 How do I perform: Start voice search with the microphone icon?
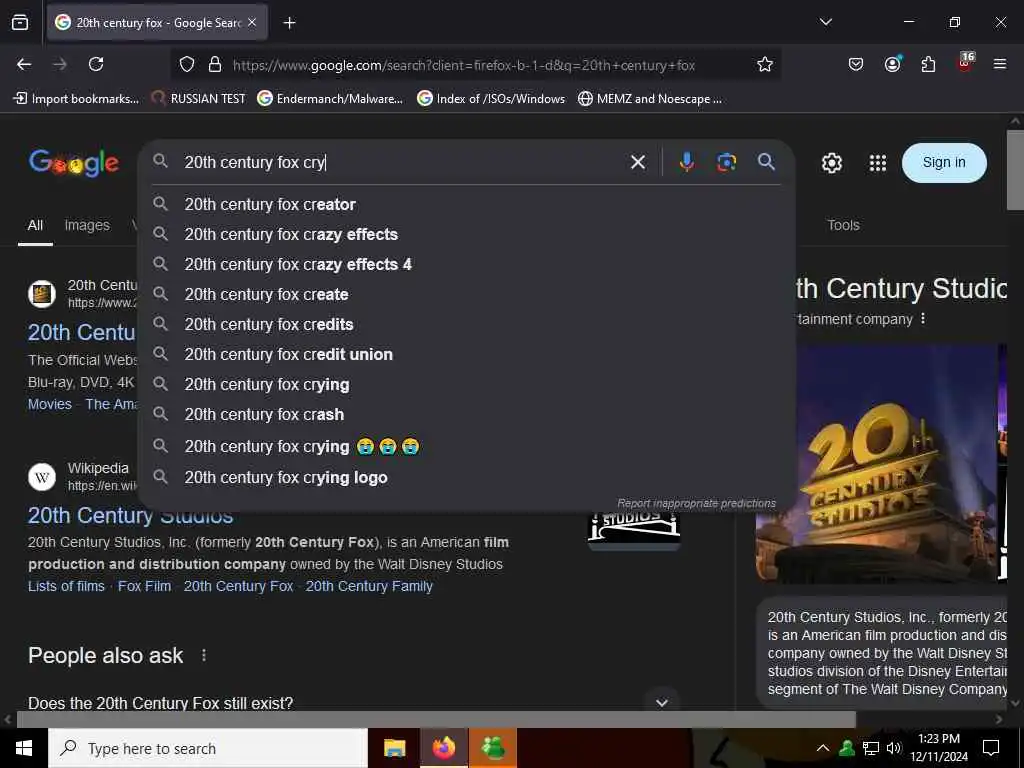[686, 161]
